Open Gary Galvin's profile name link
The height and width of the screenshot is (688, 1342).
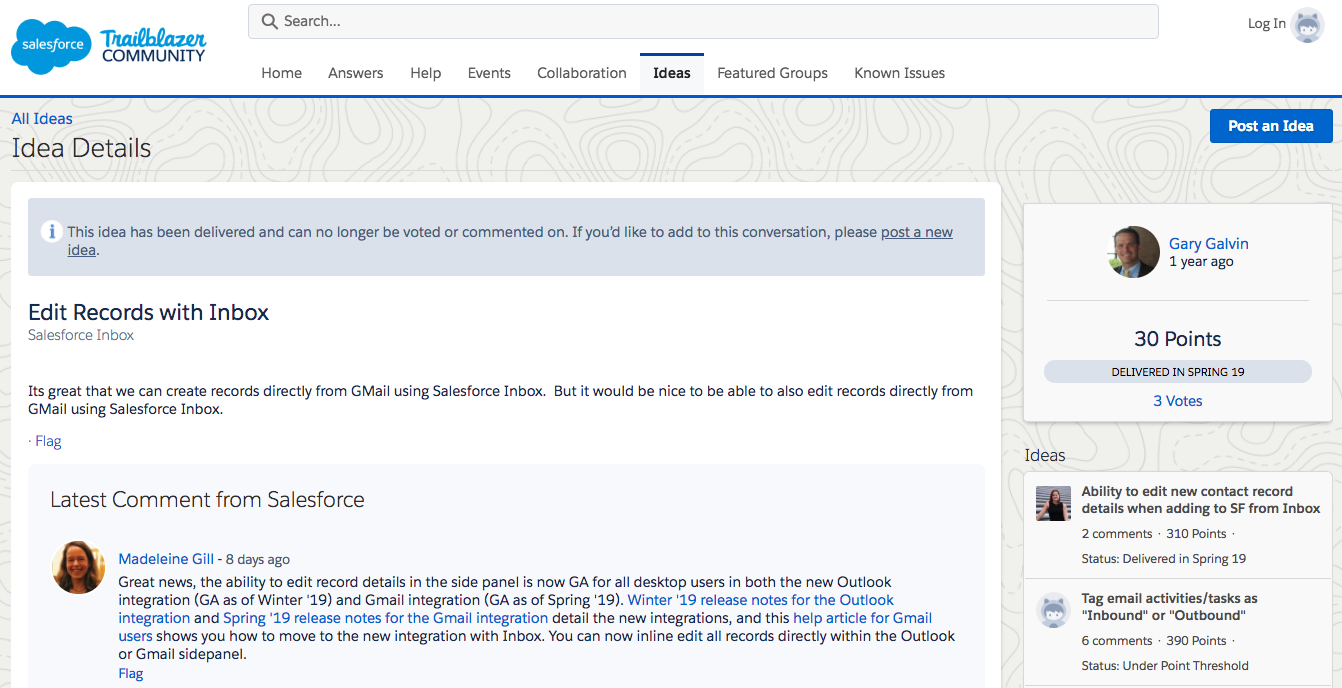coord(1208,243)
